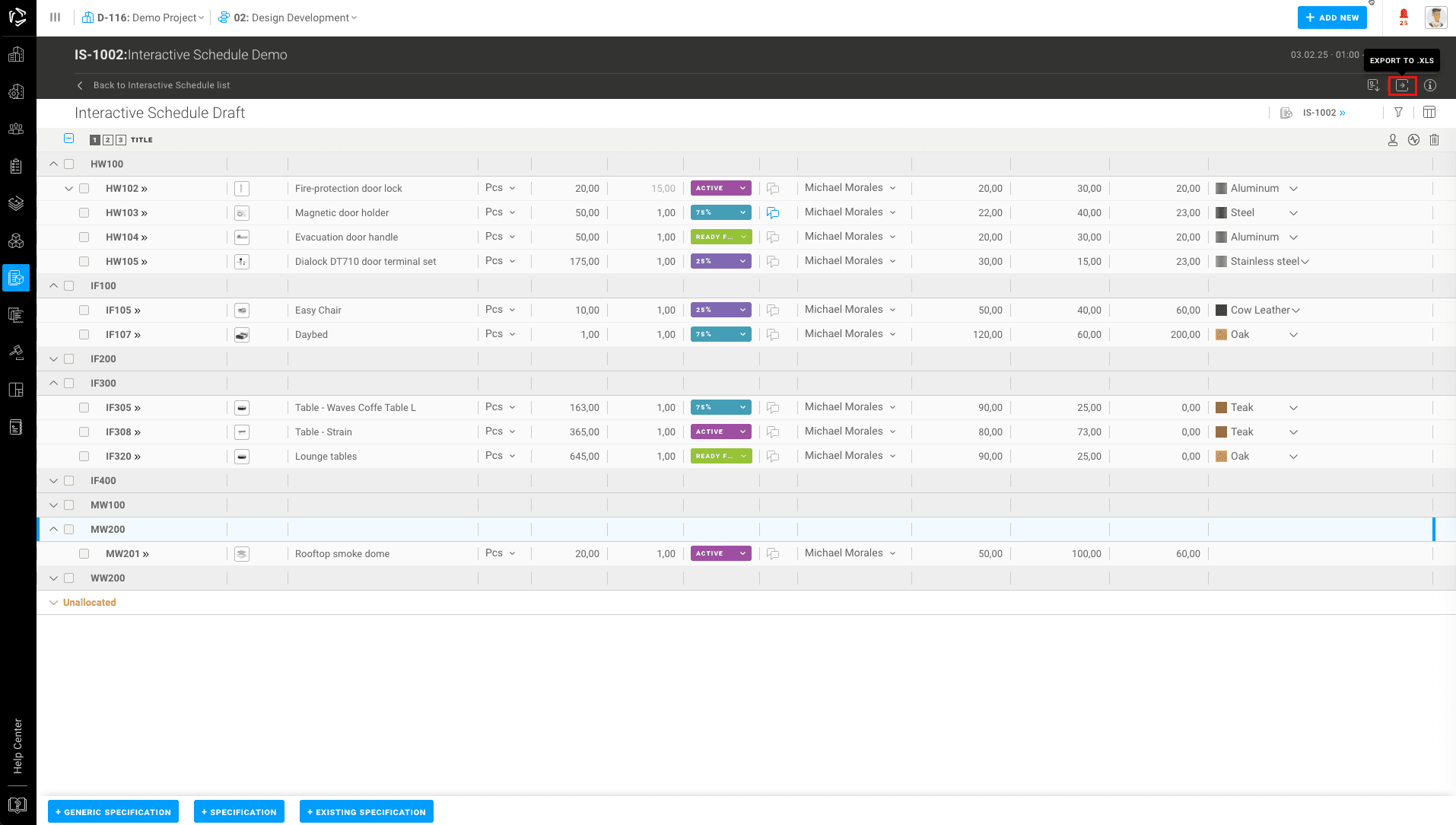
Task: Open material dropdown for Stainless steel
Action: tap(1305, 262)
